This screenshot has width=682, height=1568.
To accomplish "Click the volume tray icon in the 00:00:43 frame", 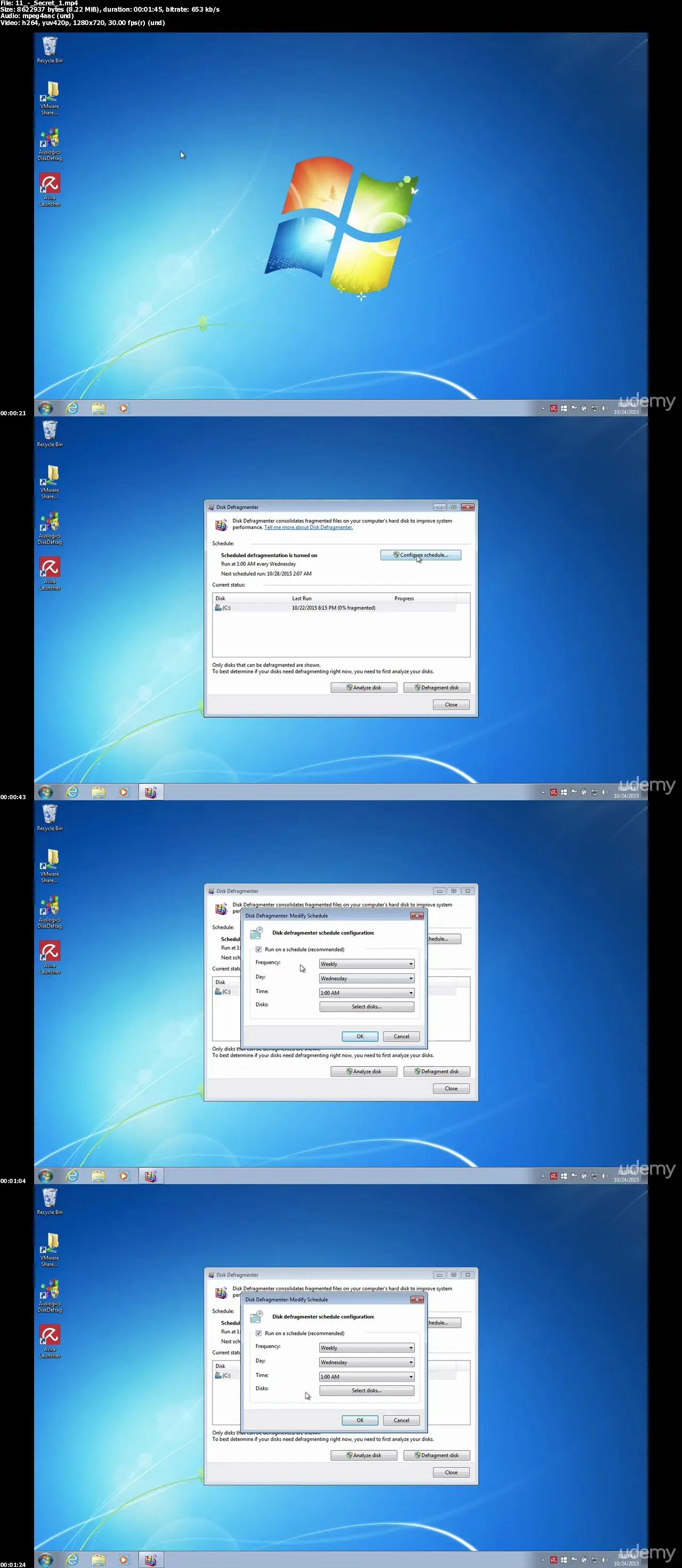I will click(604, 792).
